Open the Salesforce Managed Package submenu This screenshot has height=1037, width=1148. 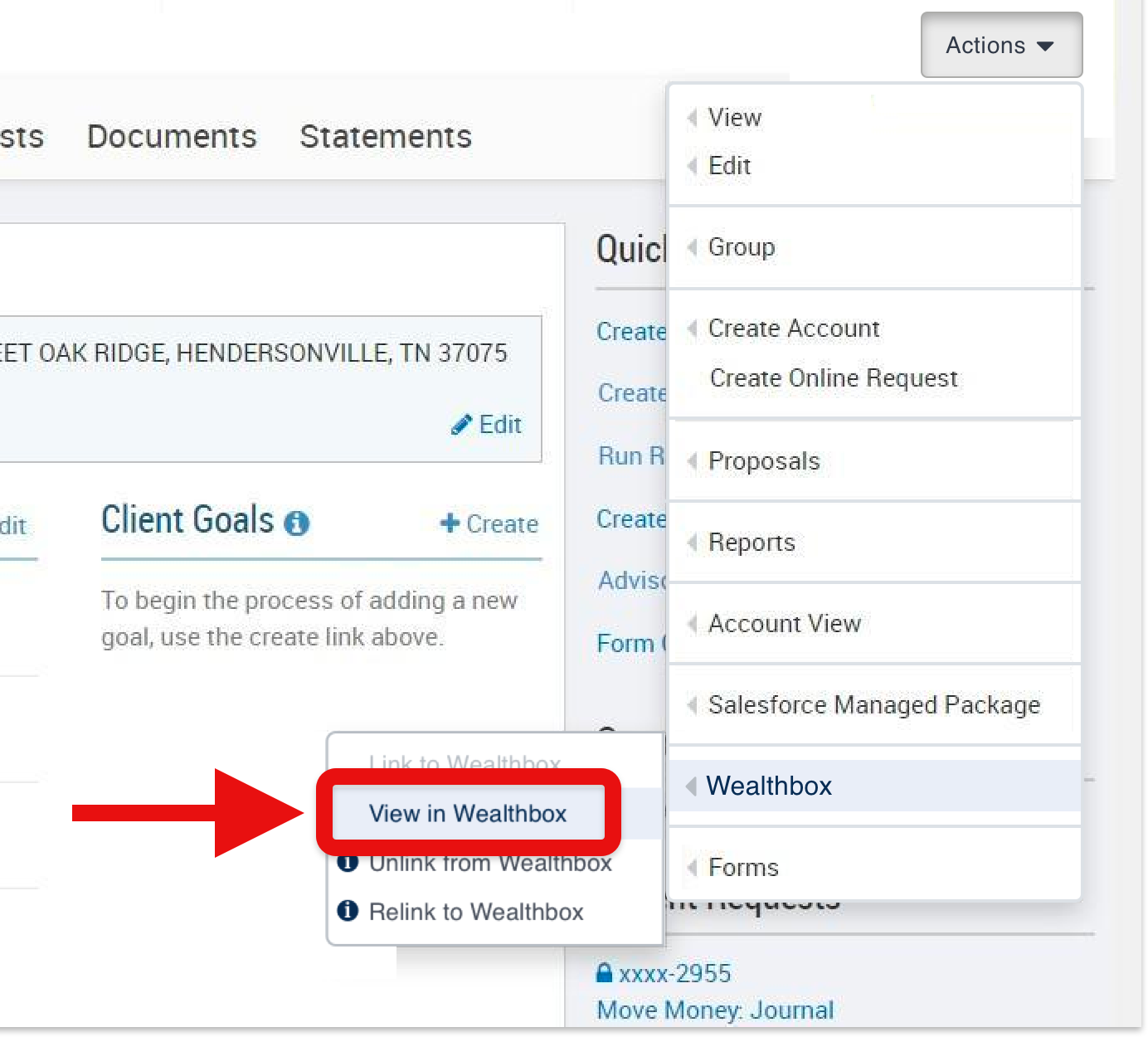coord(873,705)
